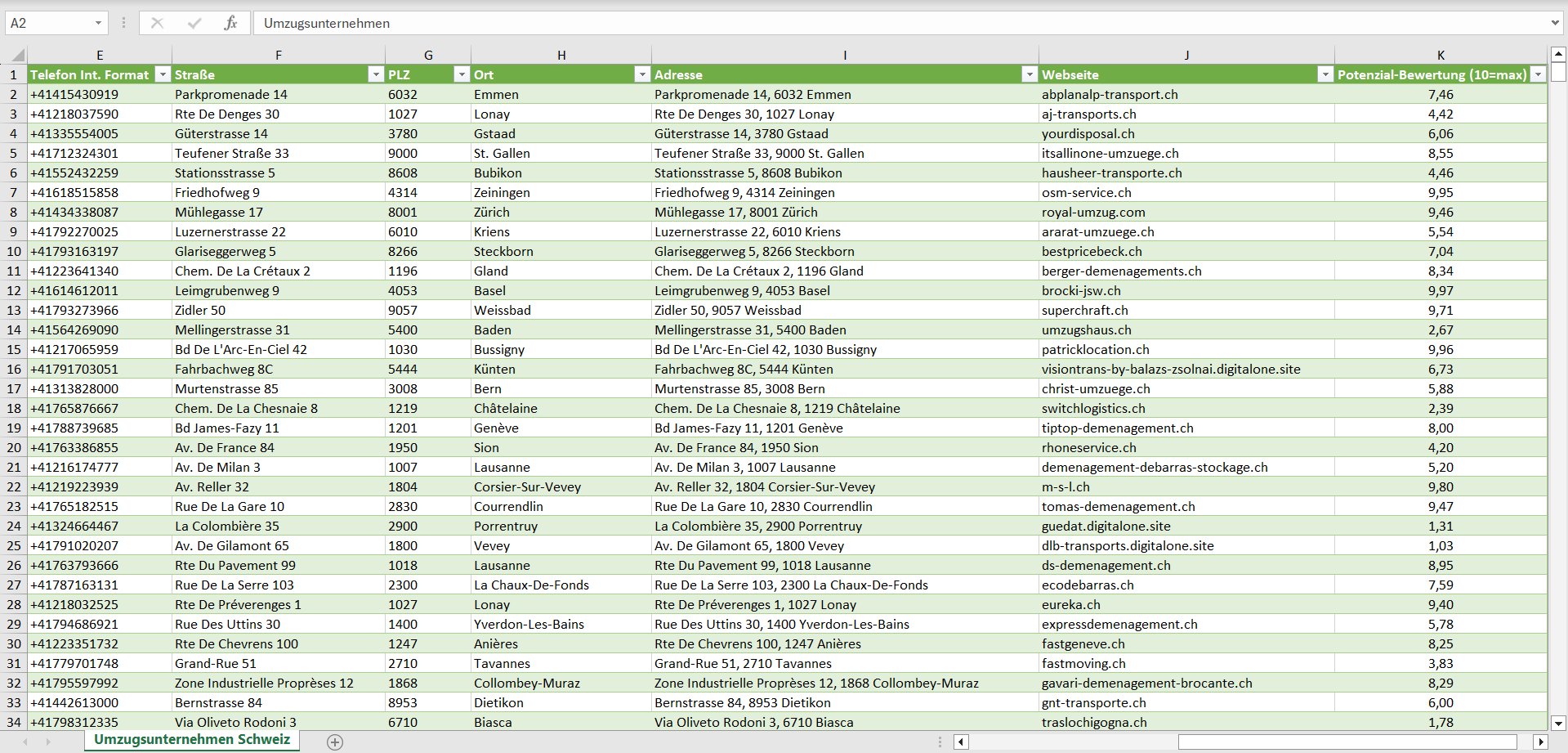Select column H header

(x=561, y=55)
